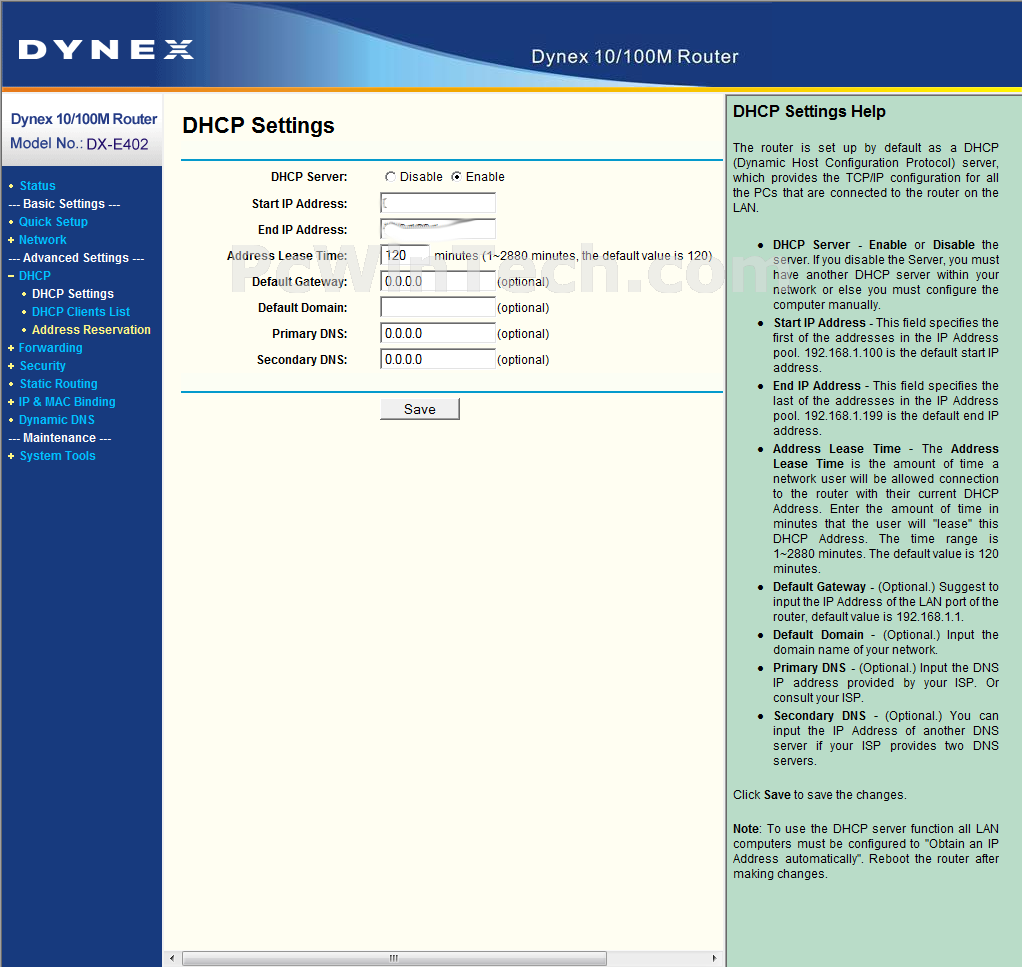This screenshot has height=967, width=1022.
Task: Click the scrollbar right arrow
Action: pyautogui.click(x=714, y=958)
